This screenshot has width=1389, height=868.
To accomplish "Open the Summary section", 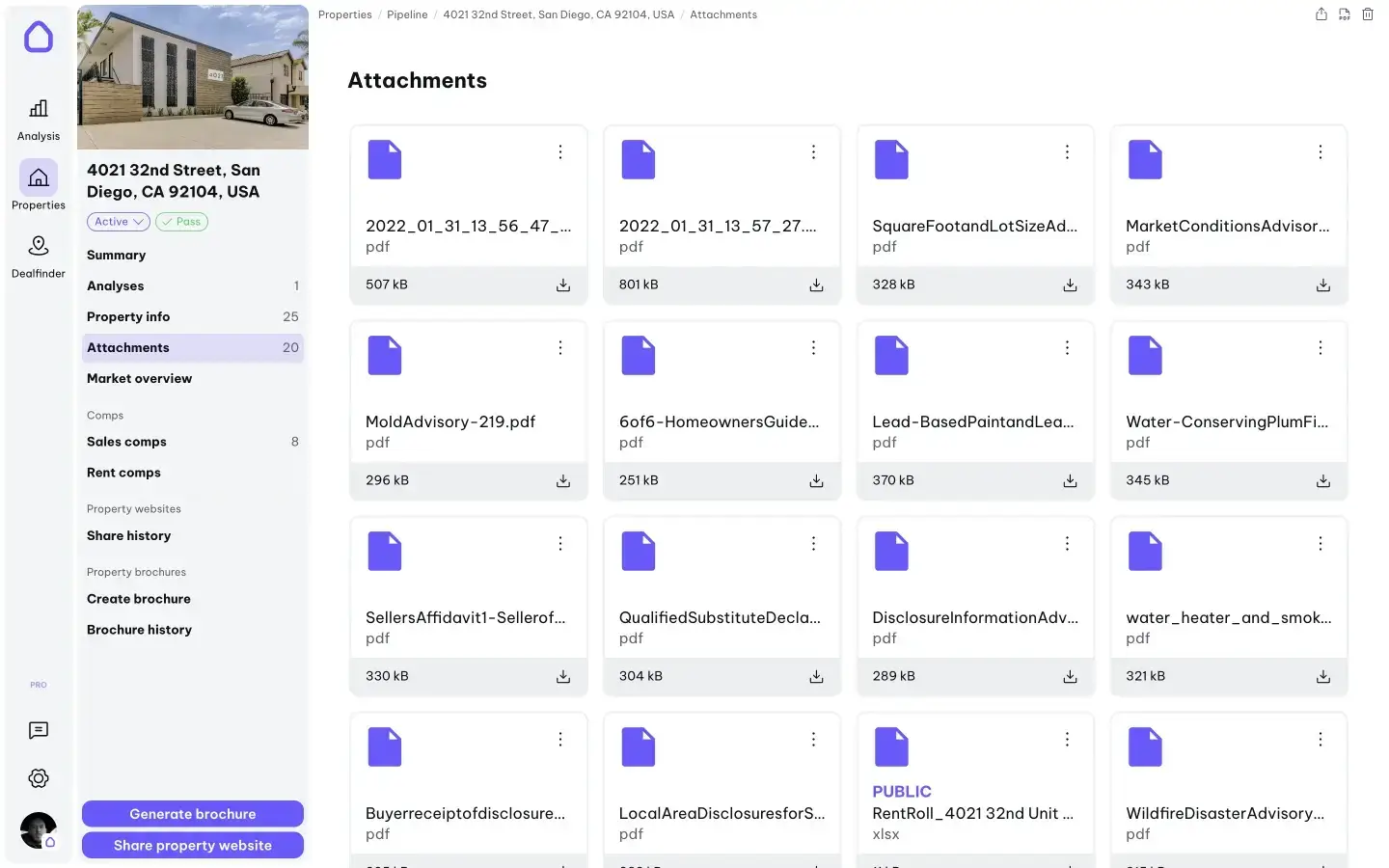I will pyautogui.click(x=116, y=255).
